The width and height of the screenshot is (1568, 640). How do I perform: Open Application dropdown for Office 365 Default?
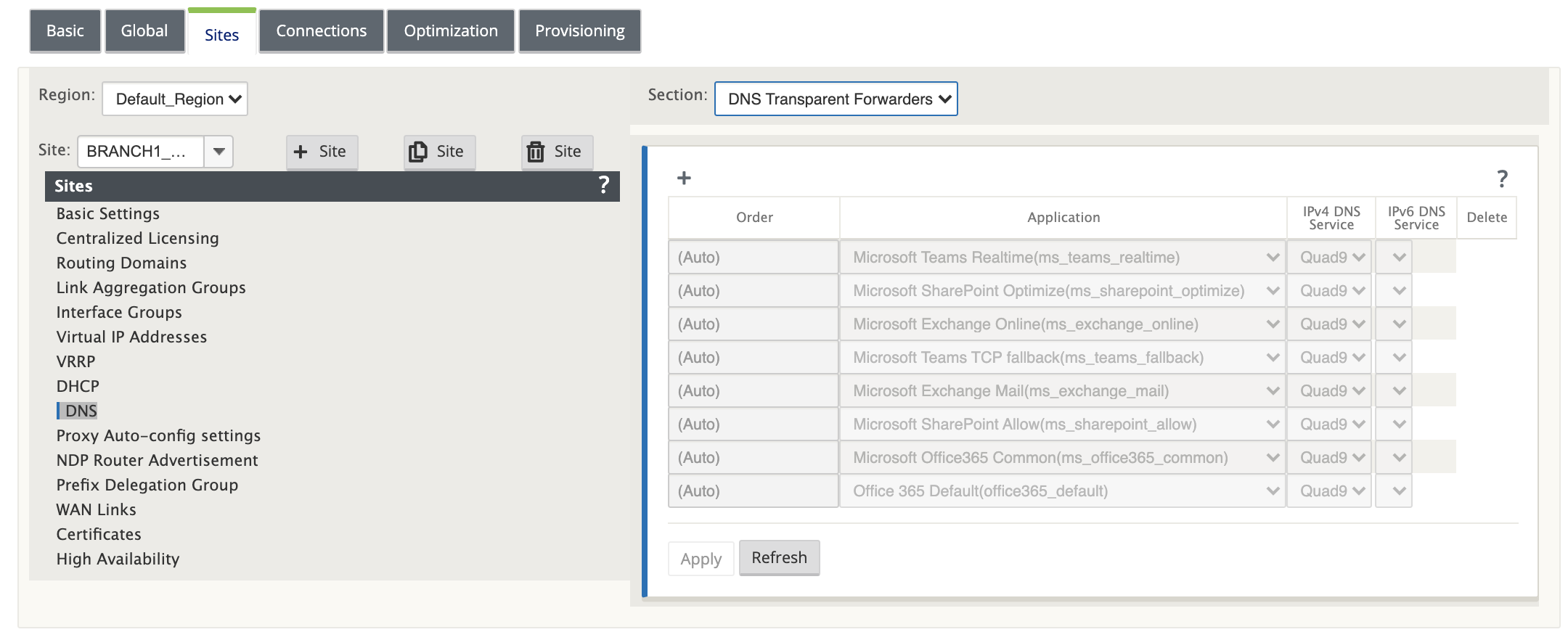(1062, 491)
